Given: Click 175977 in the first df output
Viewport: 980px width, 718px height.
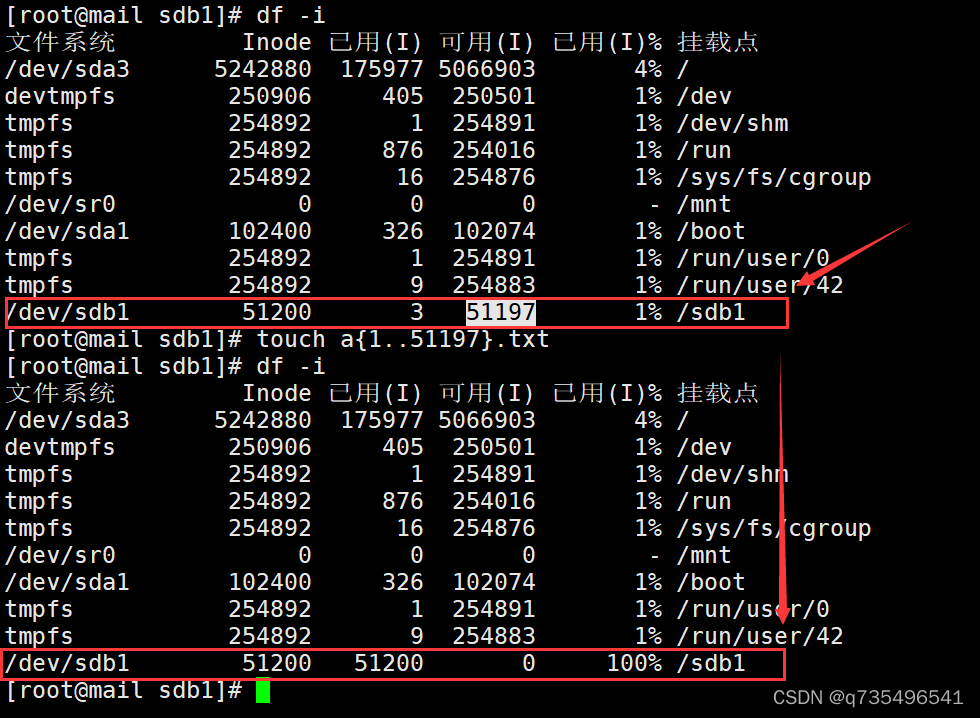Looking at the screenshot, I should point(382,69).
